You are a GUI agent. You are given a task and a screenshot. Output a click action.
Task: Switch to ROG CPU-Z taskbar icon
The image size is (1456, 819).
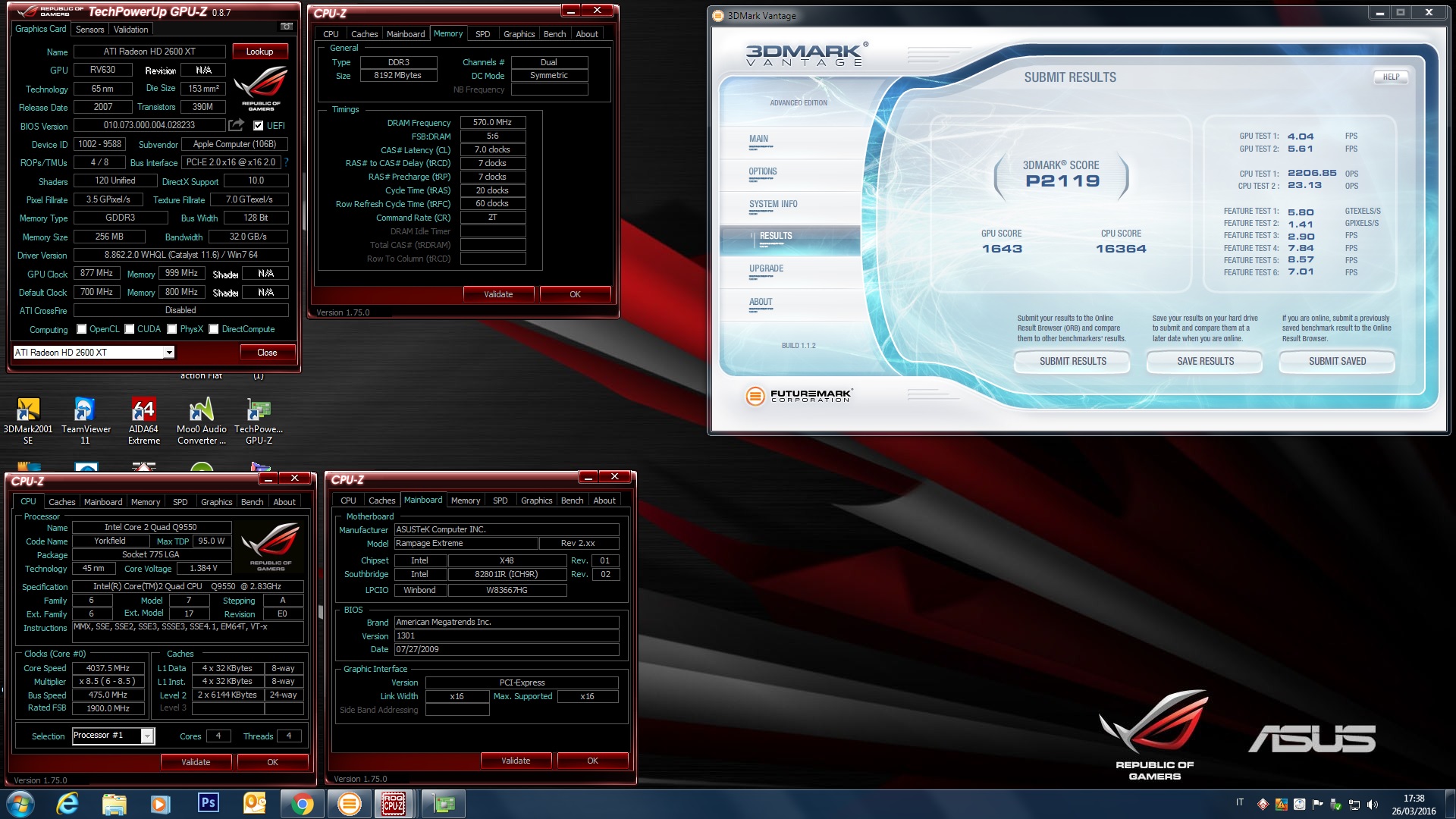394,804
